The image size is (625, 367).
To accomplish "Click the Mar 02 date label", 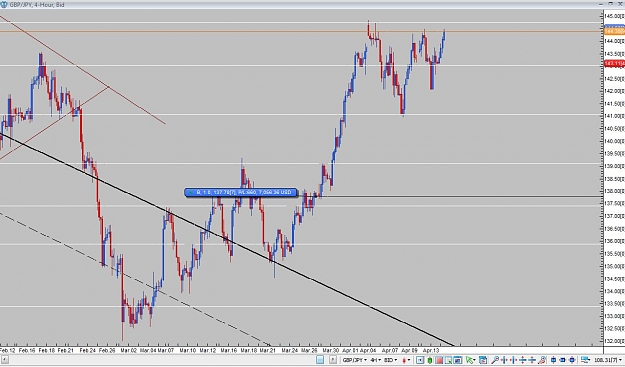I will click(x=129, y=350).
